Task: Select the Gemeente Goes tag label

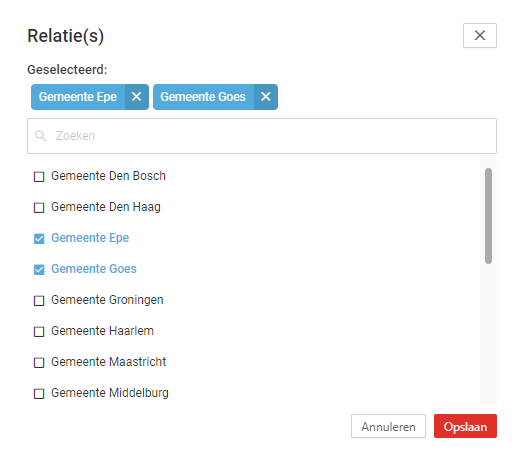Action: [x=203, y=97]
